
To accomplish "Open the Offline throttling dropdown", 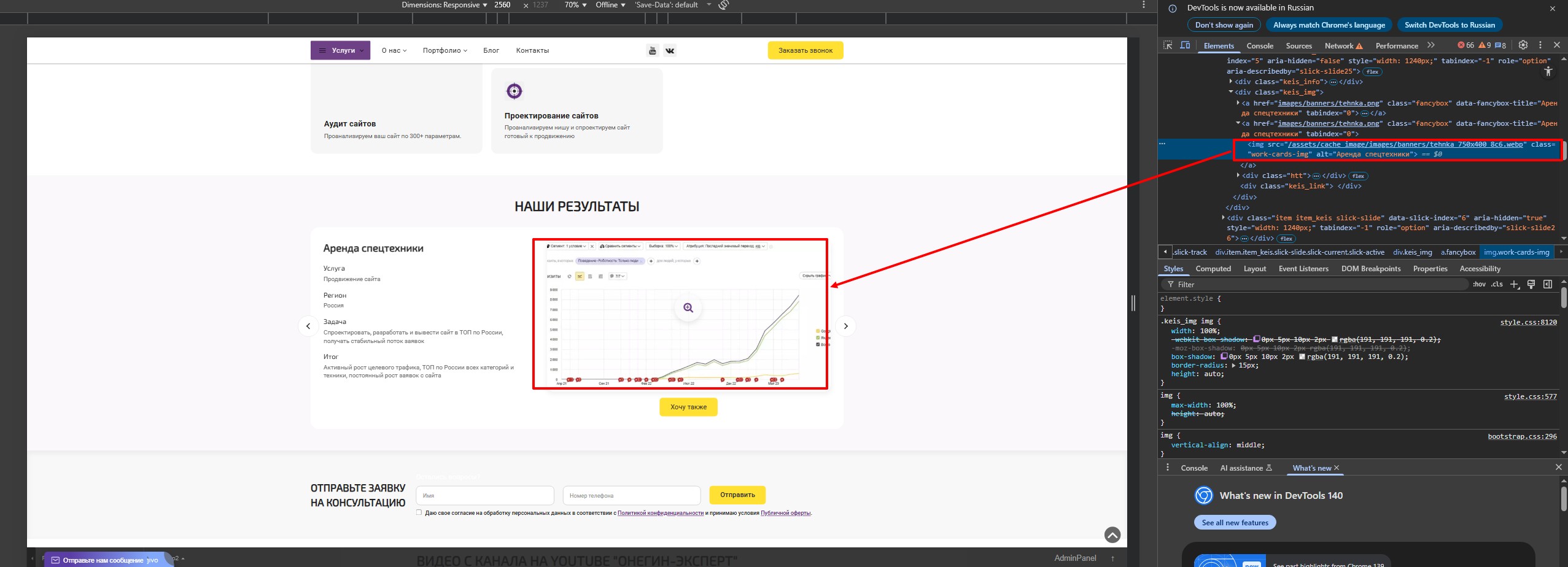I will (610, 5).
